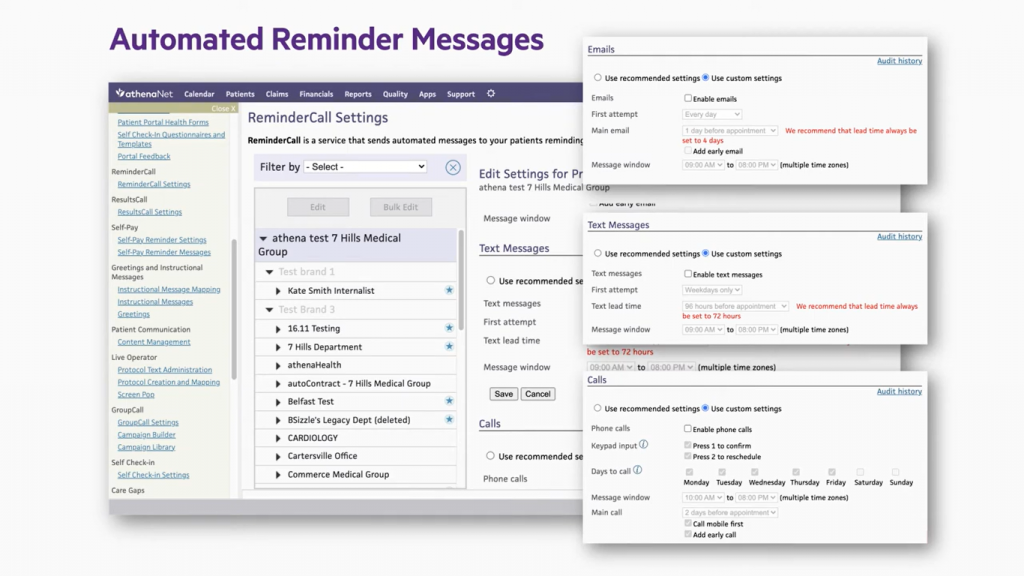Open the Filter by dropdown

click(365, 167)
